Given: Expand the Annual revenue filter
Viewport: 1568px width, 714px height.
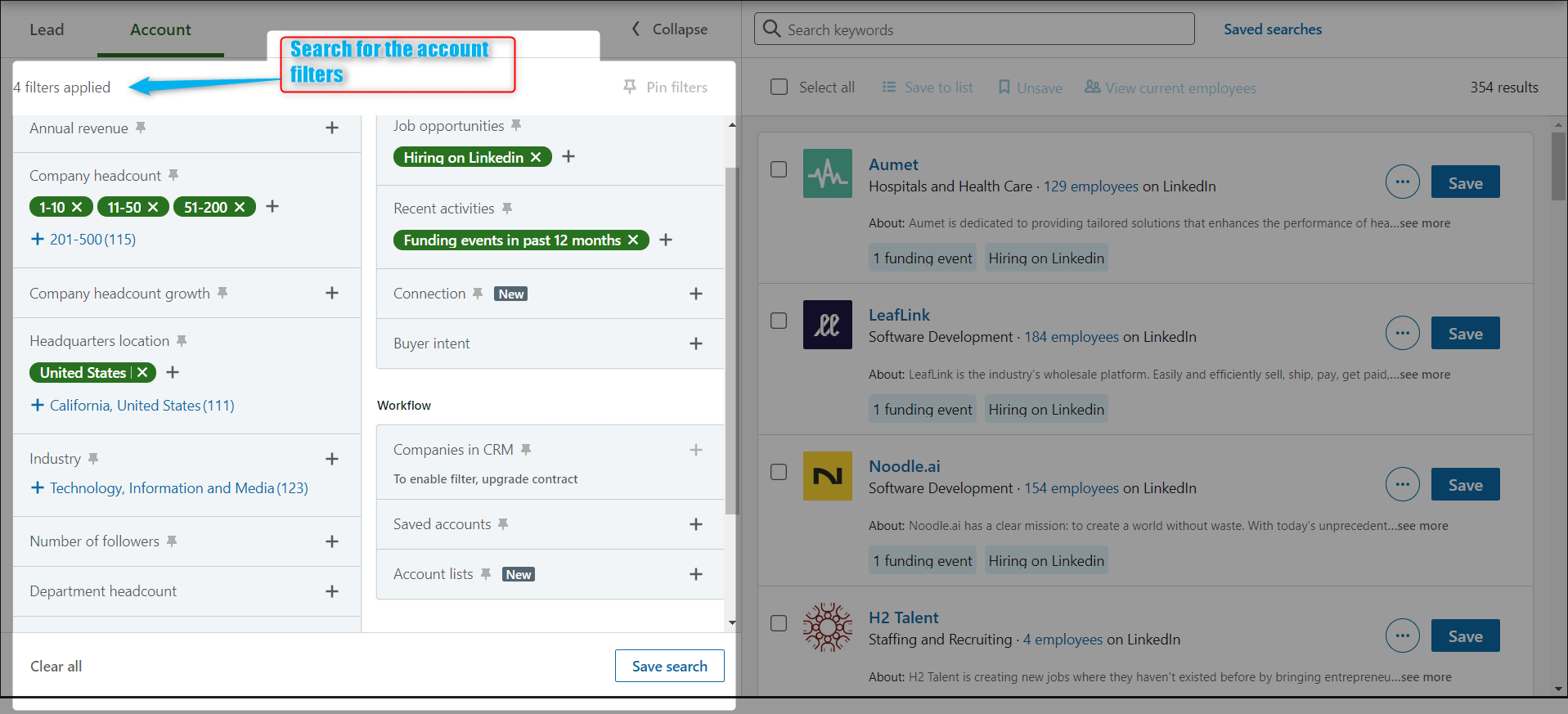Looking at the screenshot, I should pos(332,128).
